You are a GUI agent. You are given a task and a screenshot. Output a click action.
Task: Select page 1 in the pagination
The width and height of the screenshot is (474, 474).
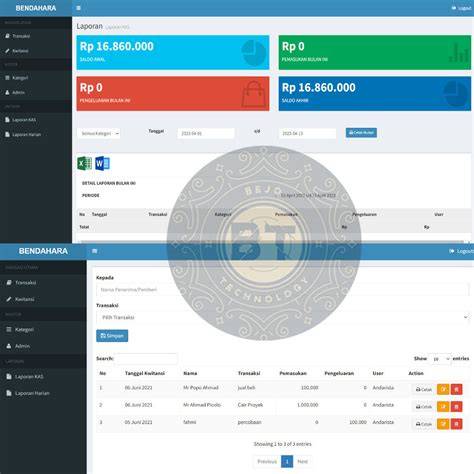(x=287, y=461)
